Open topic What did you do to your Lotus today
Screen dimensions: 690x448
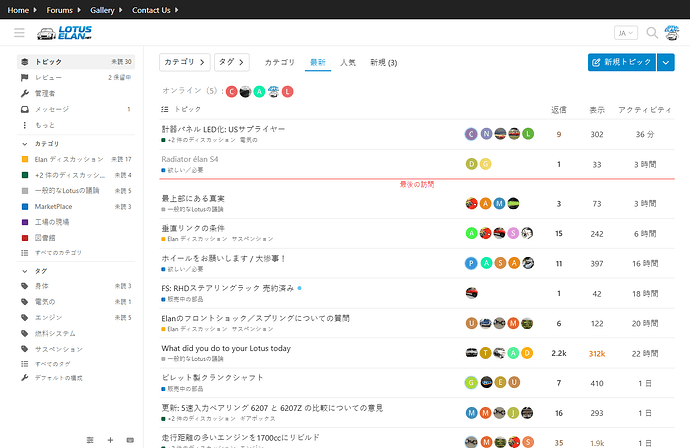click(x=226, y=348)
